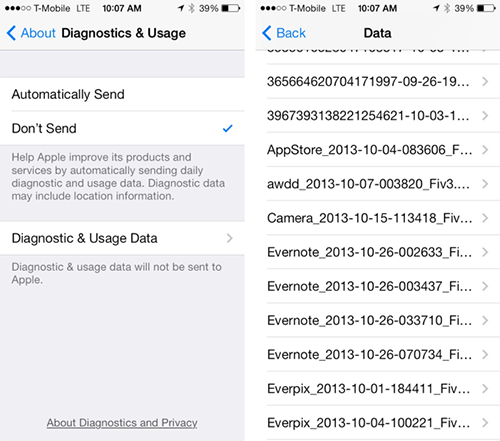Open Evernote_2013-10-26-002633 log entry
500x441 pixels.
point(378,252)
